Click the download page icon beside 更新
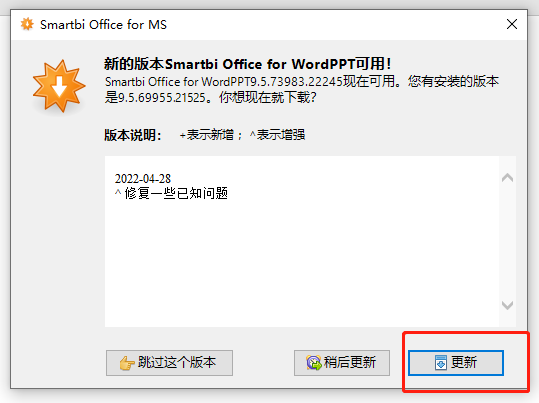539x403 pixels. click(441, 363)
